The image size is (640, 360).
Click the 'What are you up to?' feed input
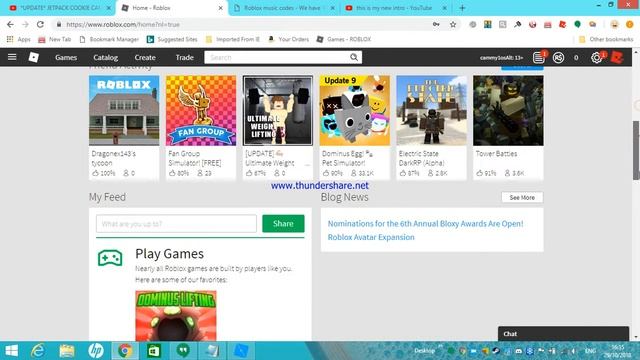pyautogui.click(x=176, y=224)
